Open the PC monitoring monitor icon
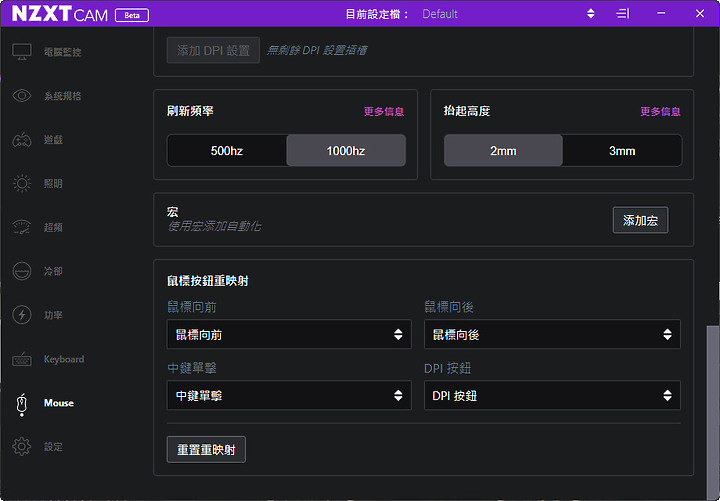 pyautogui.click(x=22, y=52)
